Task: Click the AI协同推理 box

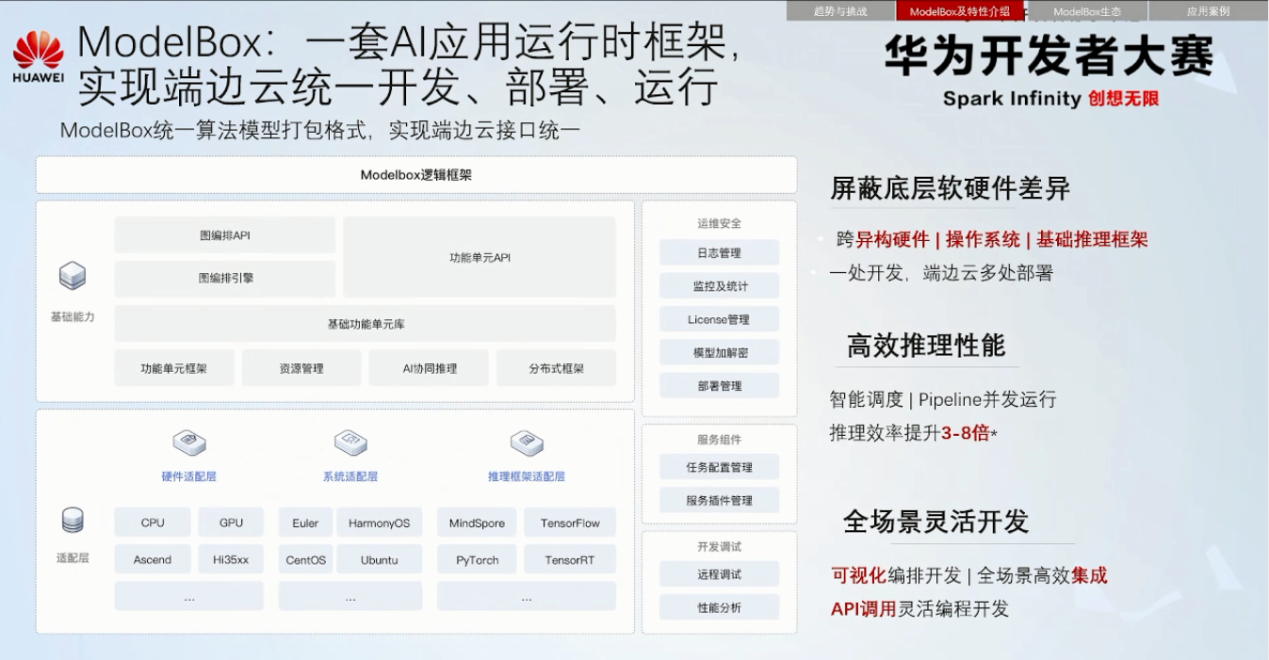Action: coord(429,368)
